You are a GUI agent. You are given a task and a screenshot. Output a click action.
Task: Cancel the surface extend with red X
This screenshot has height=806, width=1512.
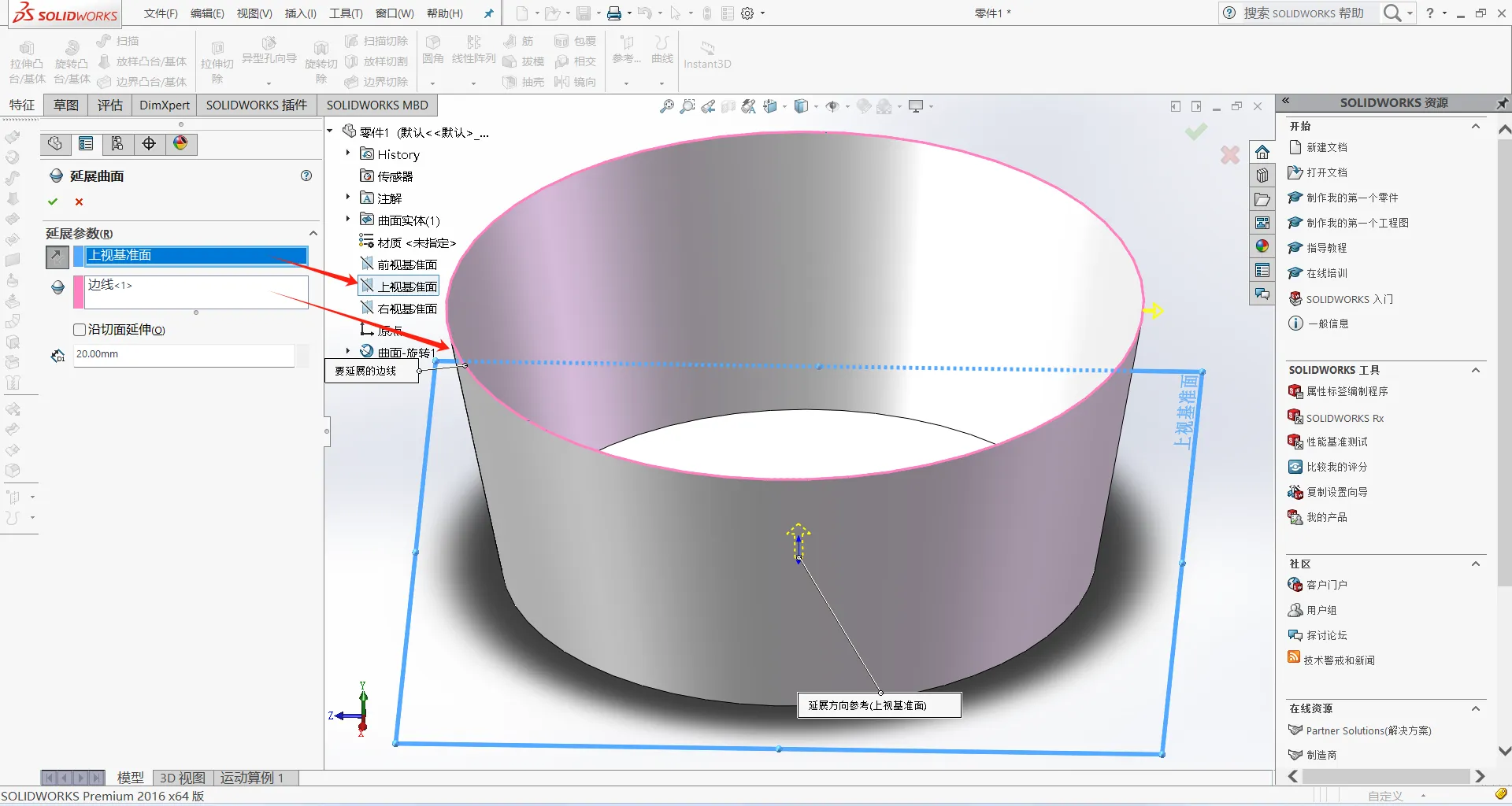point(79,201)
